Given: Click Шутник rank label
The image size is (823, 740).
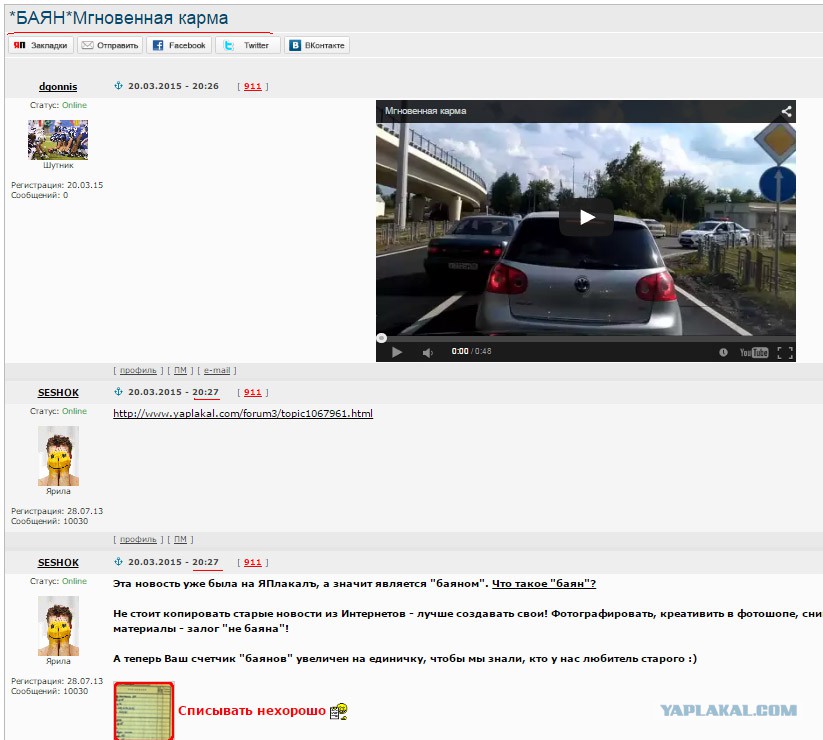Looking at the screenshot, I should coord(58,165).
